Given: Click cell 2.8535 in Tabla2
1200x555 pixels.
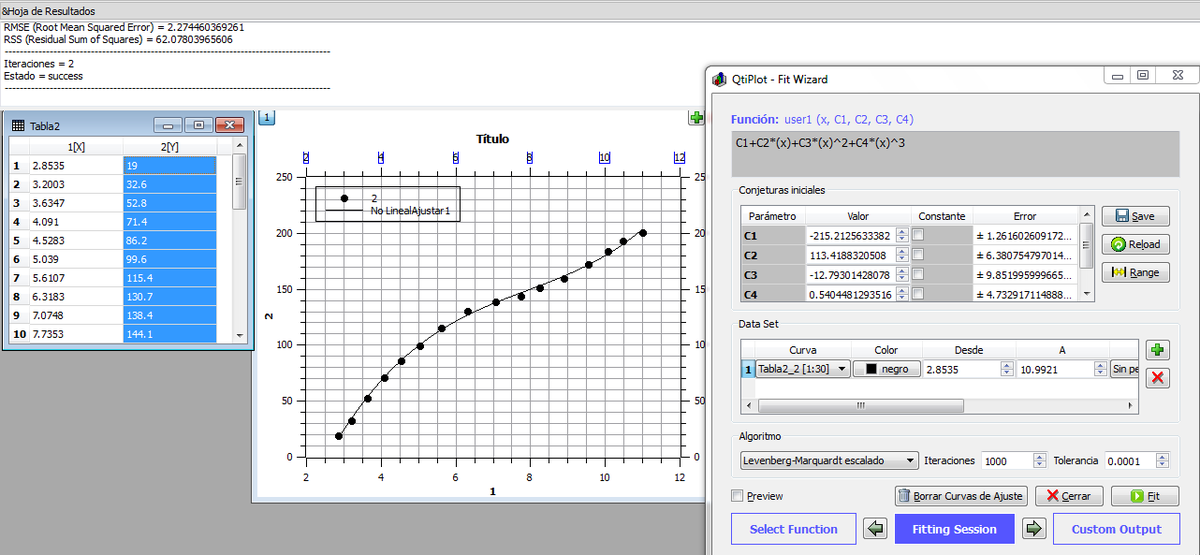Looking at the screenshot, I should pyautogui.click(x=76, y=165).
